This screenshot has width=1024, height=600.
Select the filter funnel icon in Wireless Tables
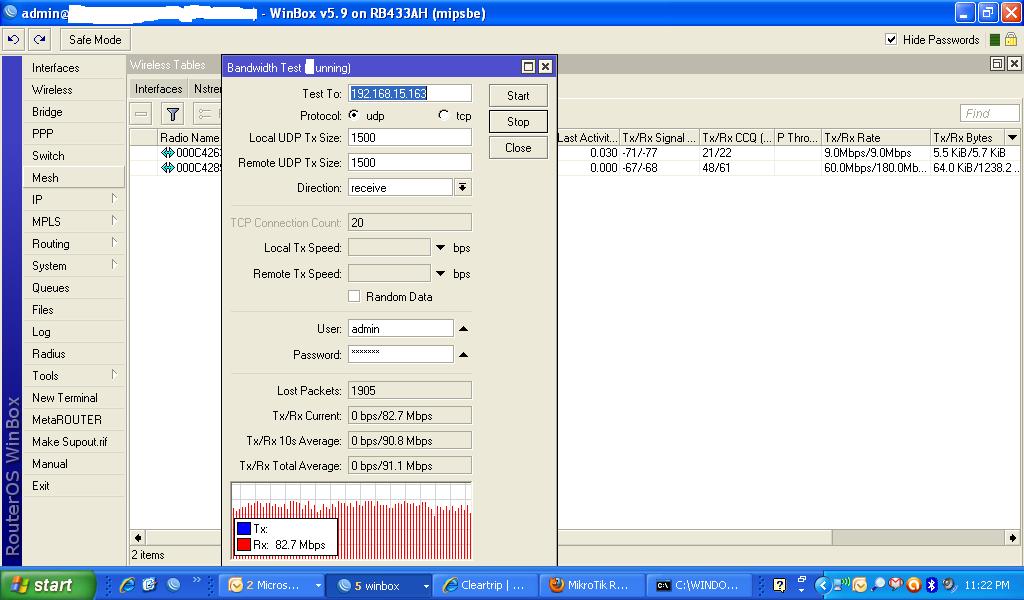[x=173, y=113]
